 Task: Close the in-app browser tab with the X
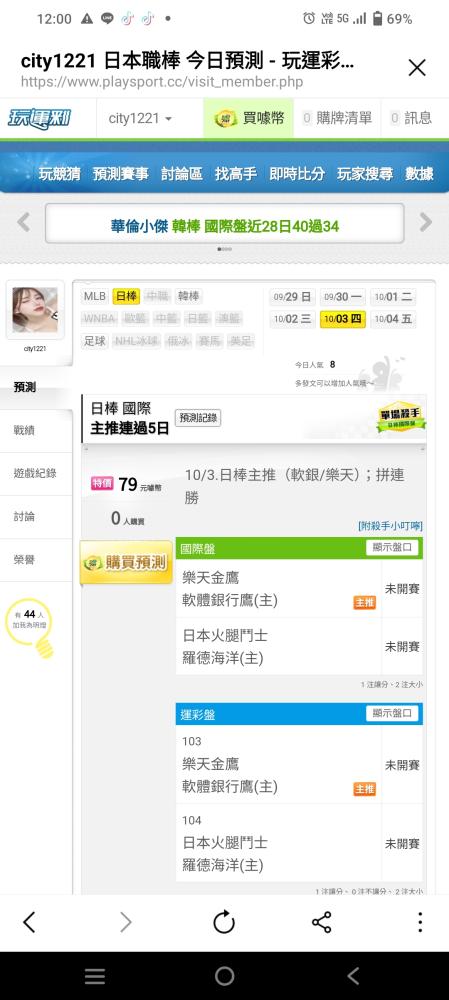417,68
